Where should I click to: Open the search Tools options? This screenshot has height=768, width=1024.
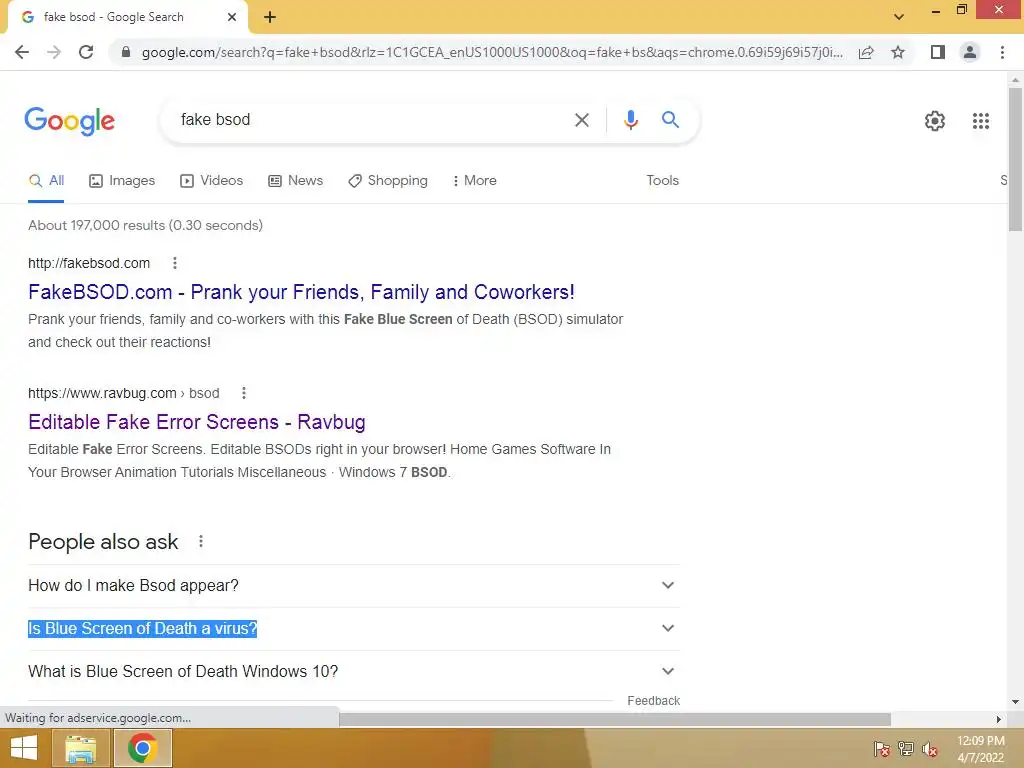(x=662, y=181)
